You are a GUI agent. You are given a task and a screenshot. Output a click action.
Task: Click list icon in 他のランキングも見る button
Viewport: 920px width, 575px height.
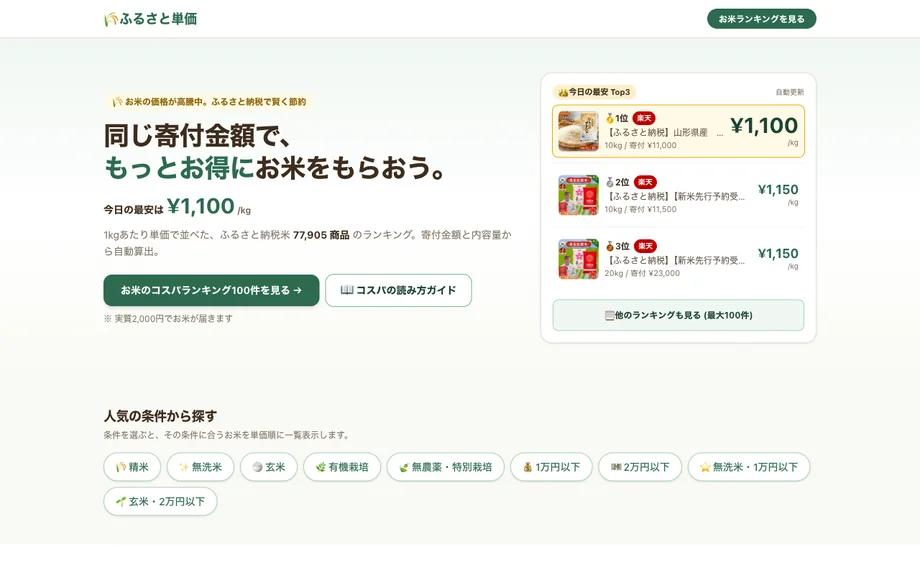coord(609,316)
